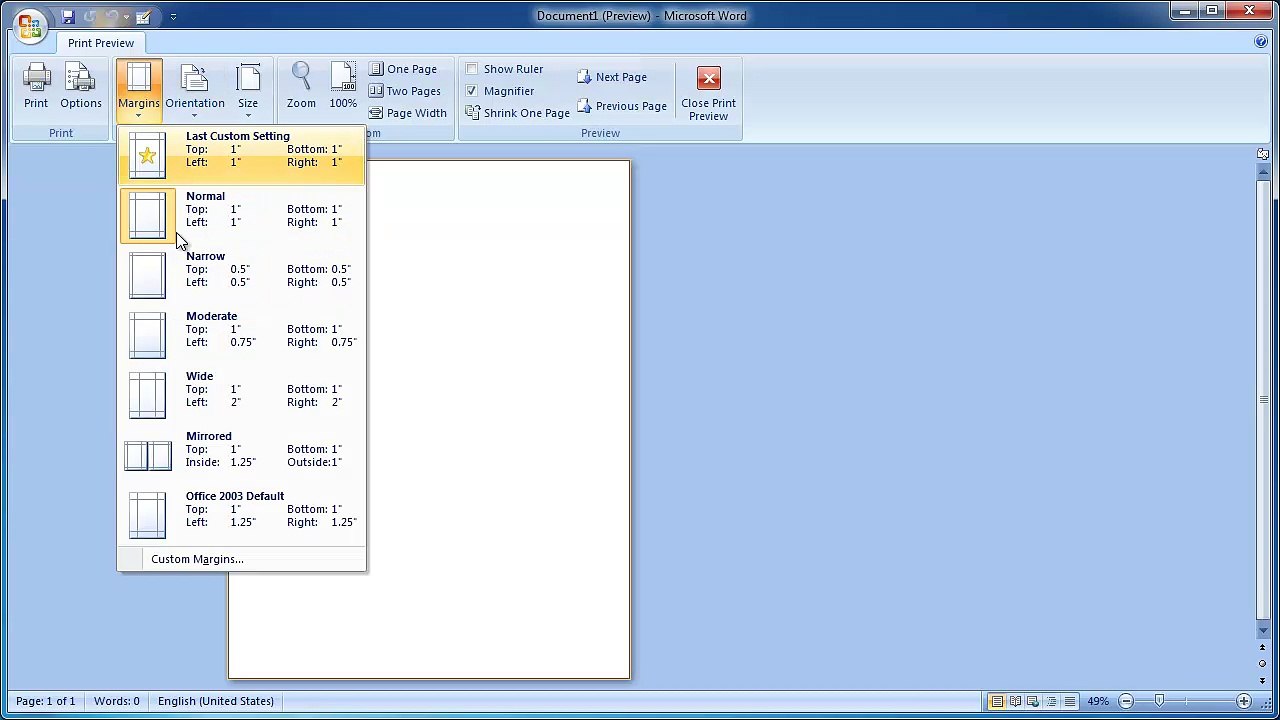Open the Office Button menu
This screenshot has width=1280, height=720.
coord(29,24)
